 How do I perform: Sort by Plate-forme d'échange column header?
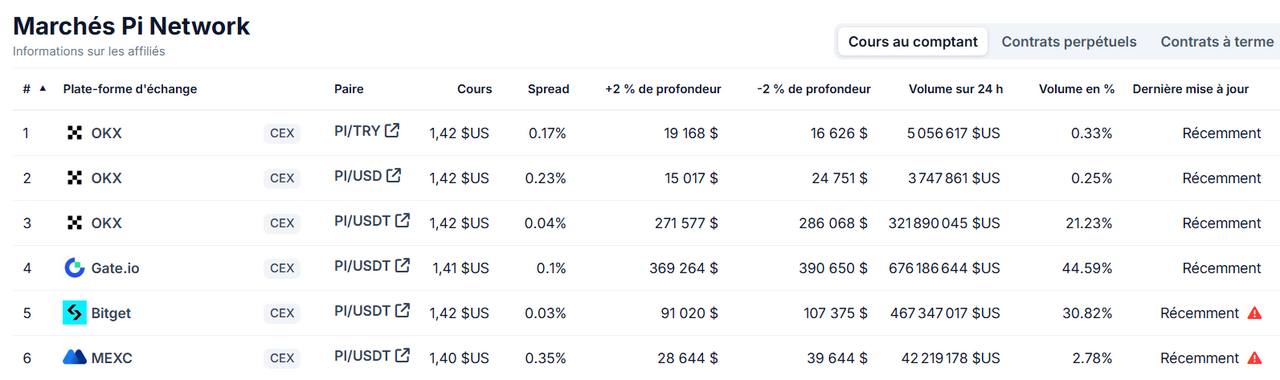(x=130, y=89)
